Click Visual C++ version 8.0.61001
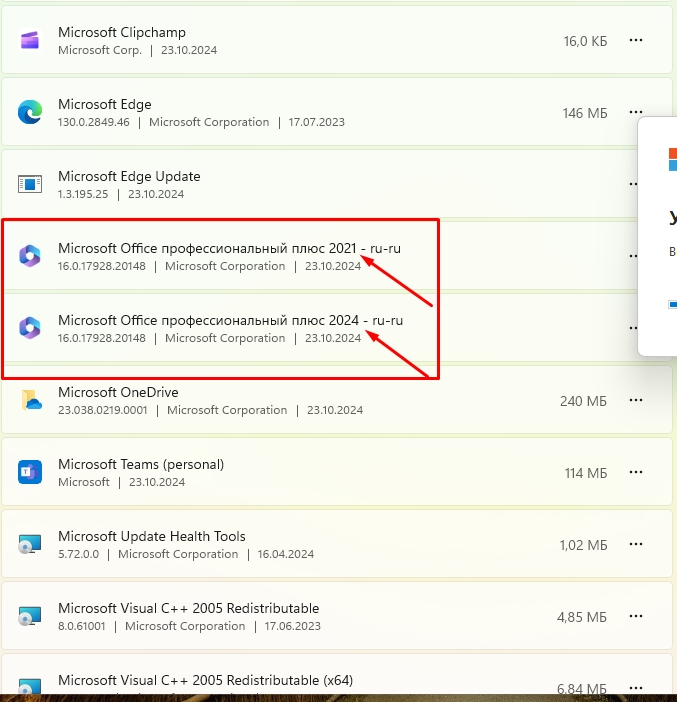 click(81, 626)
